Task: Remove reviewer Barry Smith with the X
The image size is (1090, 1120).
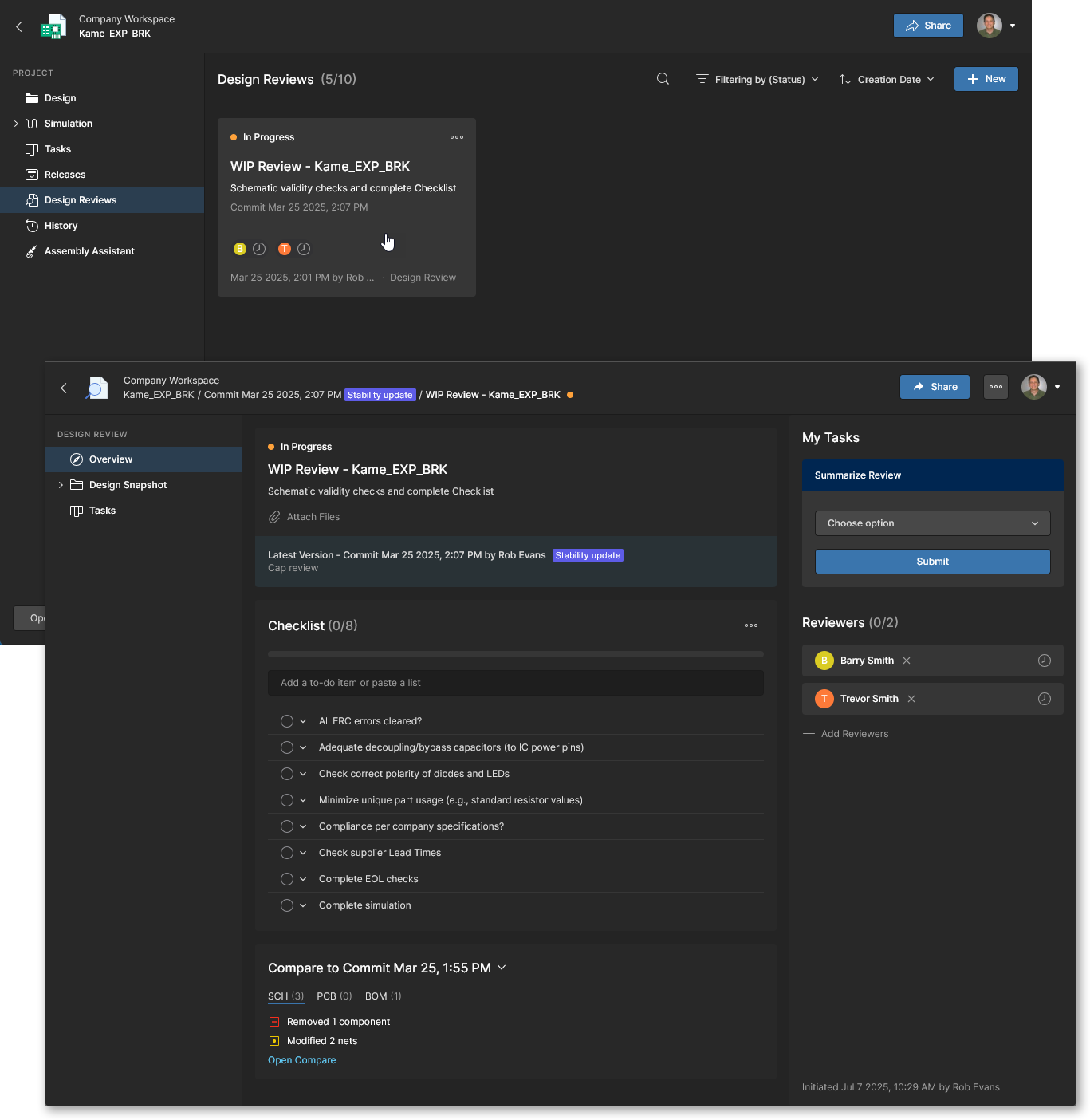Action: [907, 661]
